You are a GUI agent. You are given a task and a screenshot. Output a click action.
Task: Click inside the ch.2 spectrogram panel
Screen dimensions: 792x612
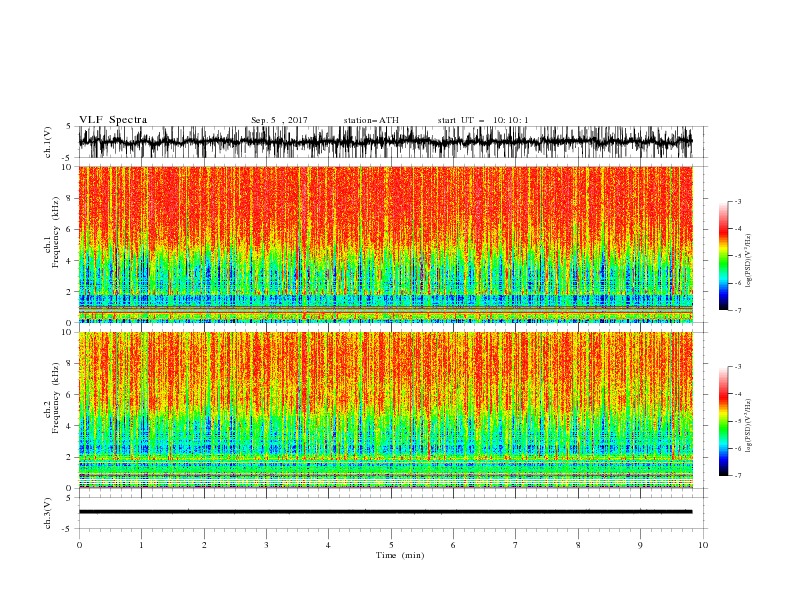tap(385, 410)
